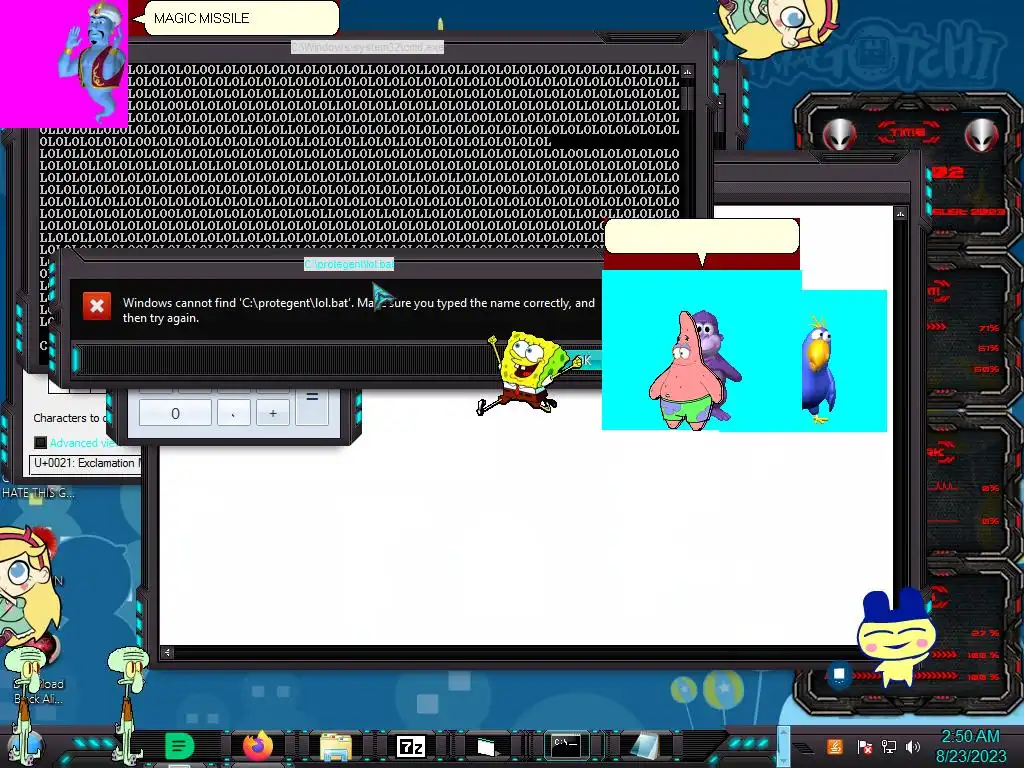1024x768 pixels.
Task: Click the white folder-files taskbar icon
Action: point(487,746)
